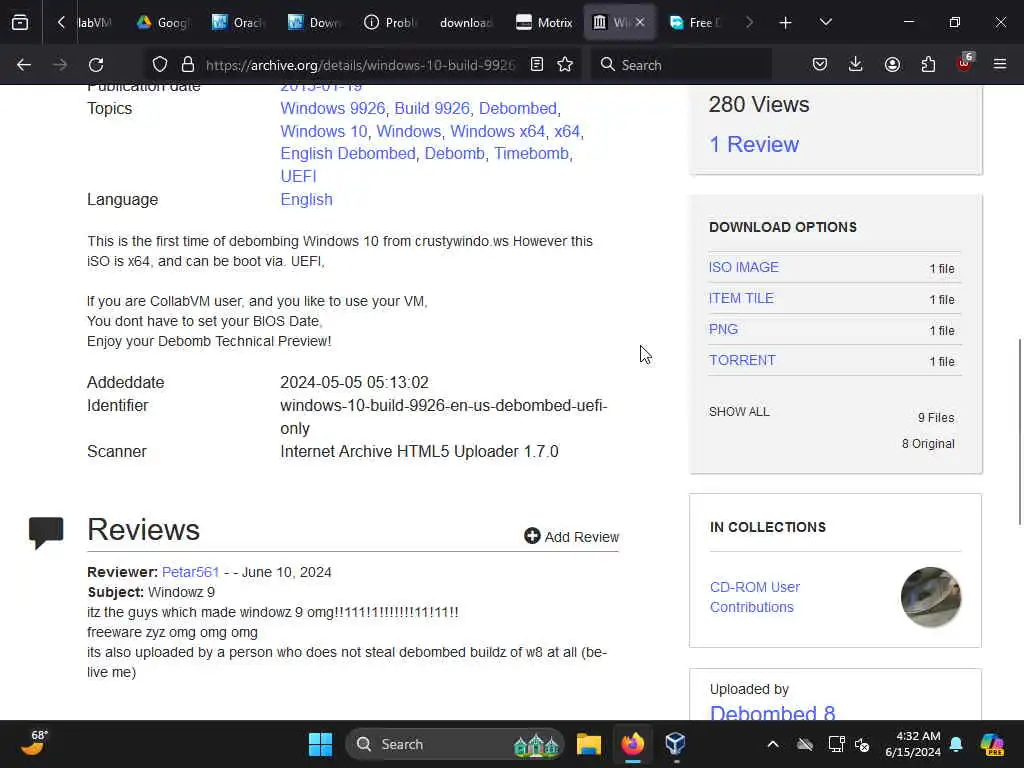Click the CD-ROM collection thumbnail image
Image resolution: width=1024 pixels, height=768 pixels.
tap(931, 597)
